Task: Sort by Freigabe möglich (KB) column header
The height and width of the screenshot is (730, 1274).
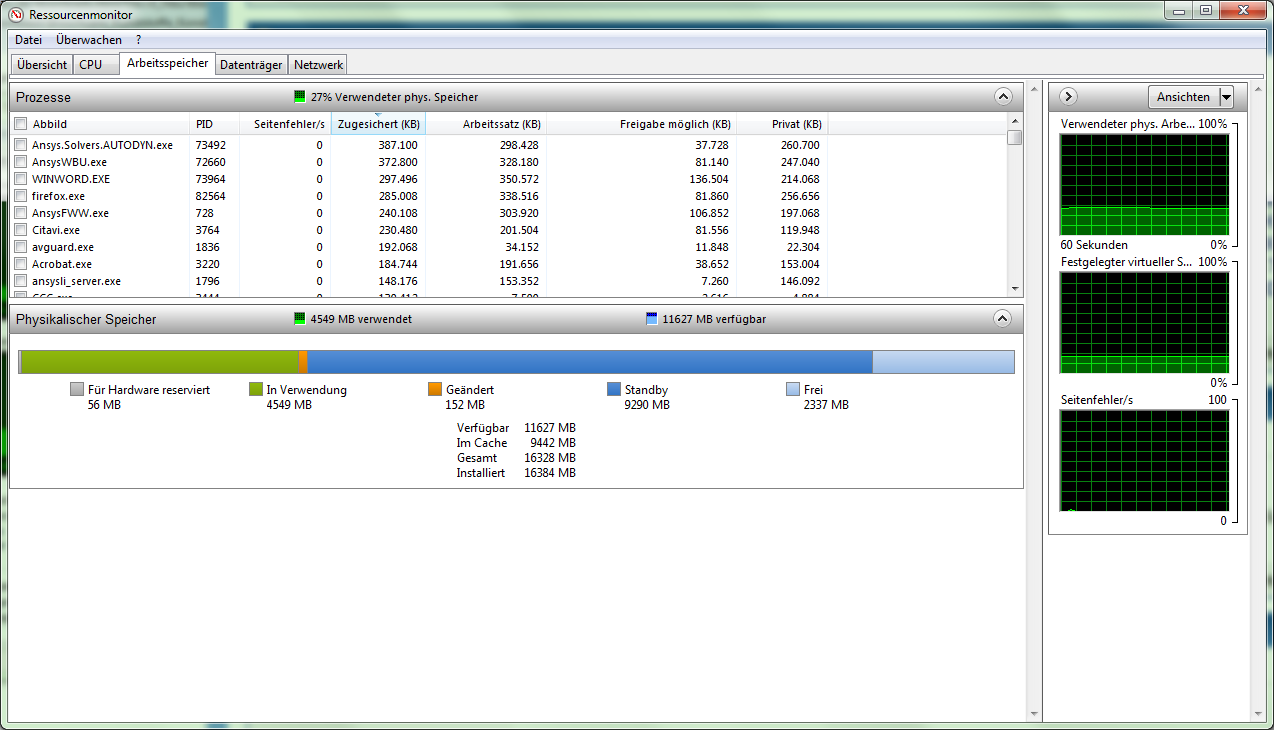Action: pyautogui.click(x=641, y=124)
